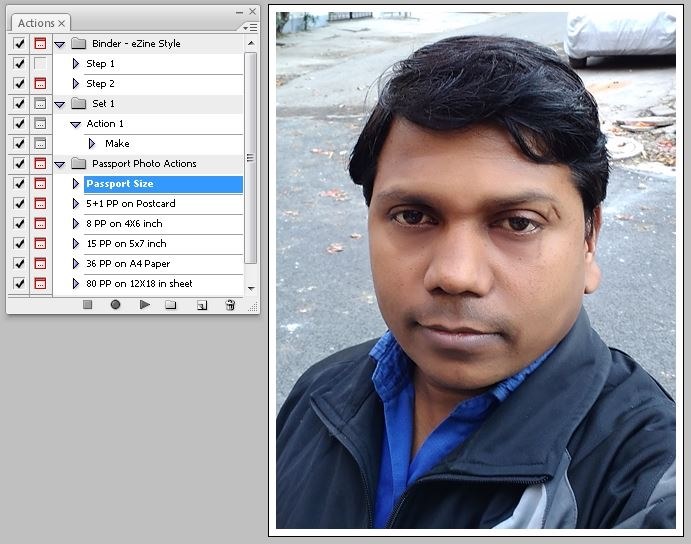The image size is (691, 544).
Task: Collapse Action 1 steps
Action: pos(75,124)
